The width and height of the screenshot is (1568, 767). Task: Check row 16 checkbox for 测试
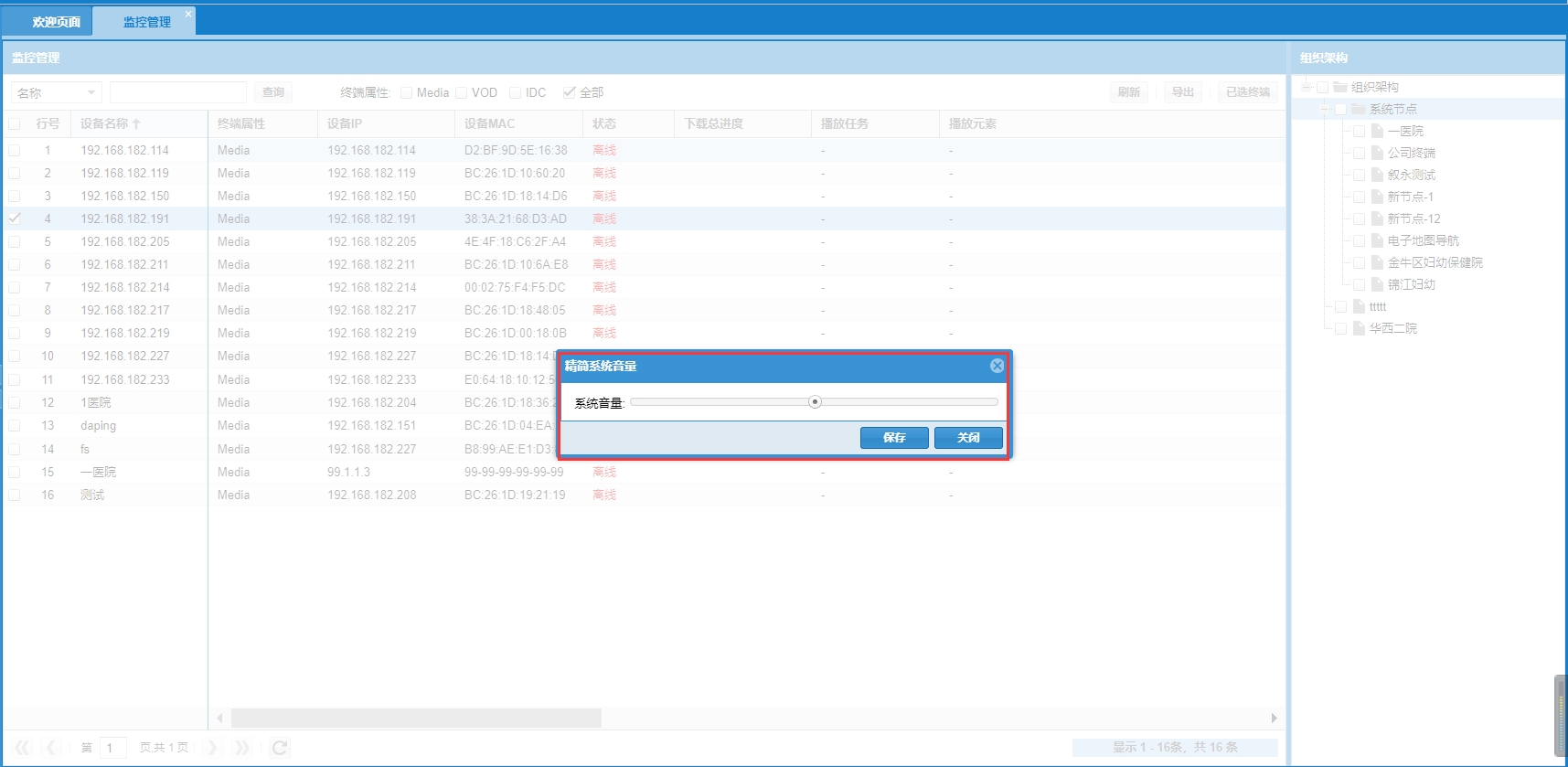15,495
